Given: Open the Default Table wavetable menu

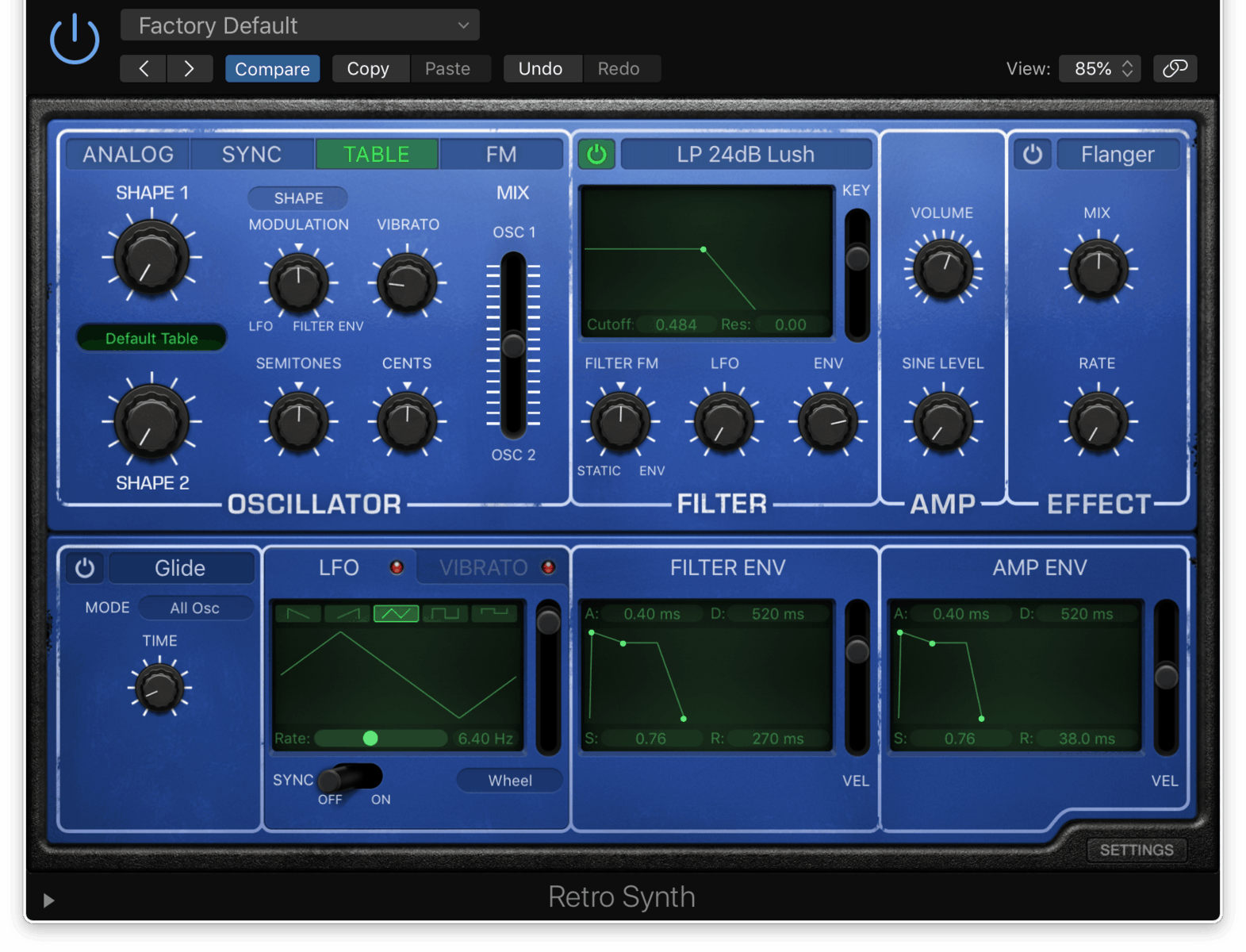Looking at the screenshot, I should pyautogui.click(x=151, y=339).
